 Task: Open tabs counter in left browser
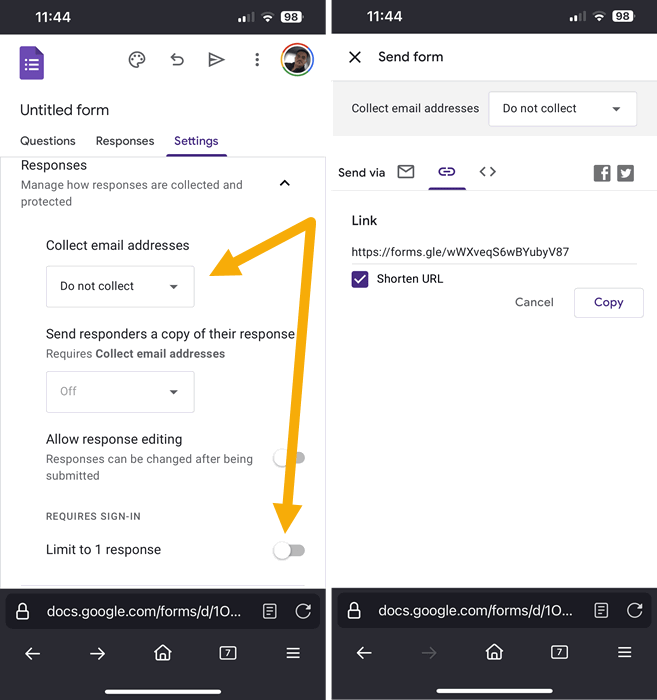228,654
